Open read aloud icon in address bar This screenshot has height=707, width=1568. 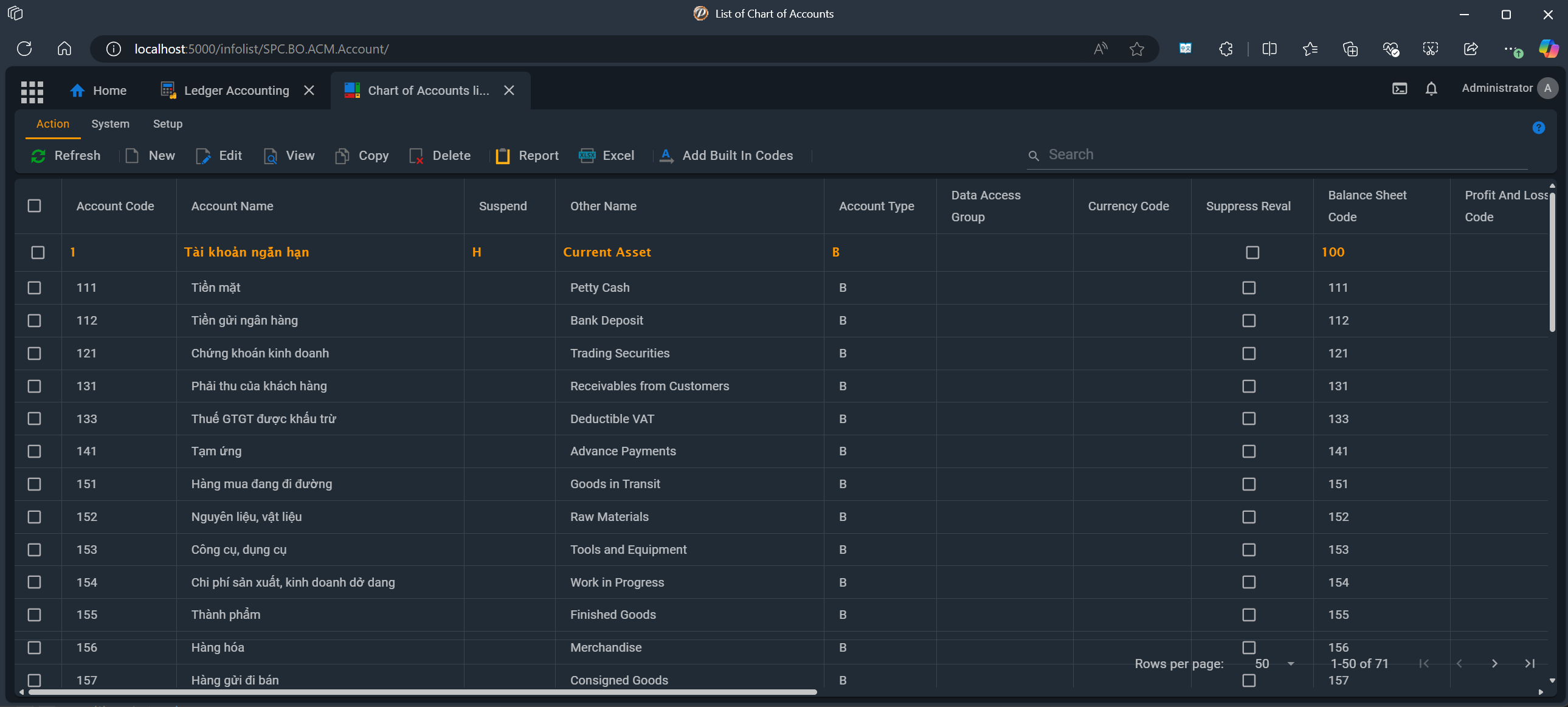tap(1100, 49)
